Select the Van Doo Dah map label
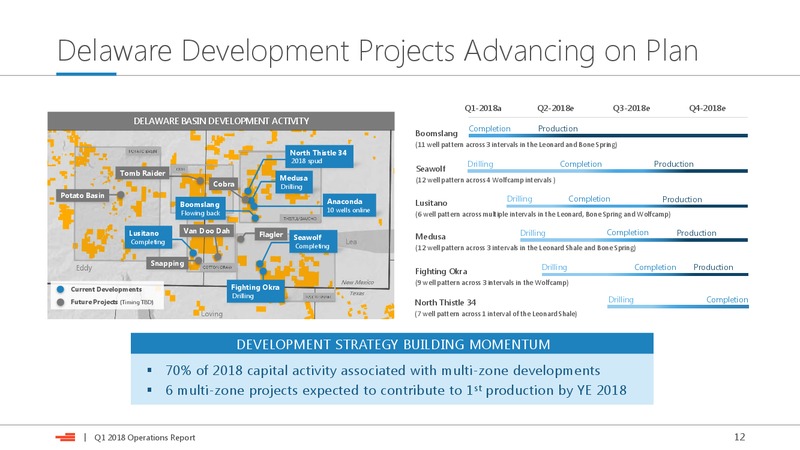The image size is (800, 450). 207,231
